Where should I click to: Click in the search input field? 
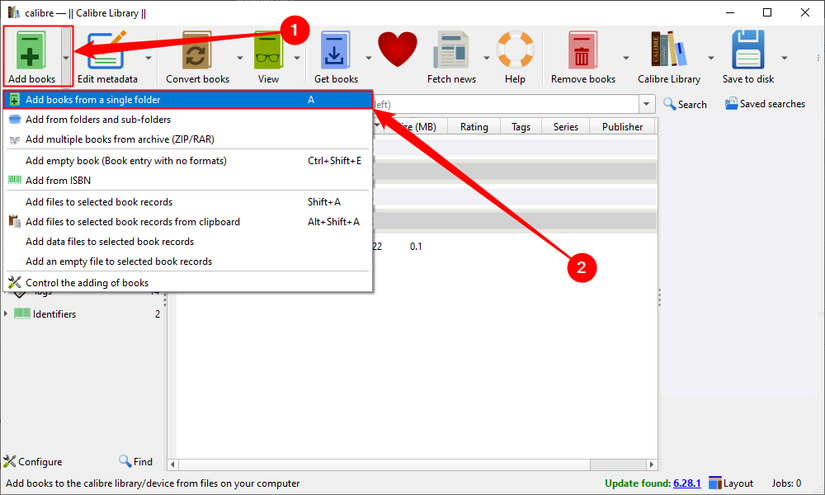(x=506, y=104)
